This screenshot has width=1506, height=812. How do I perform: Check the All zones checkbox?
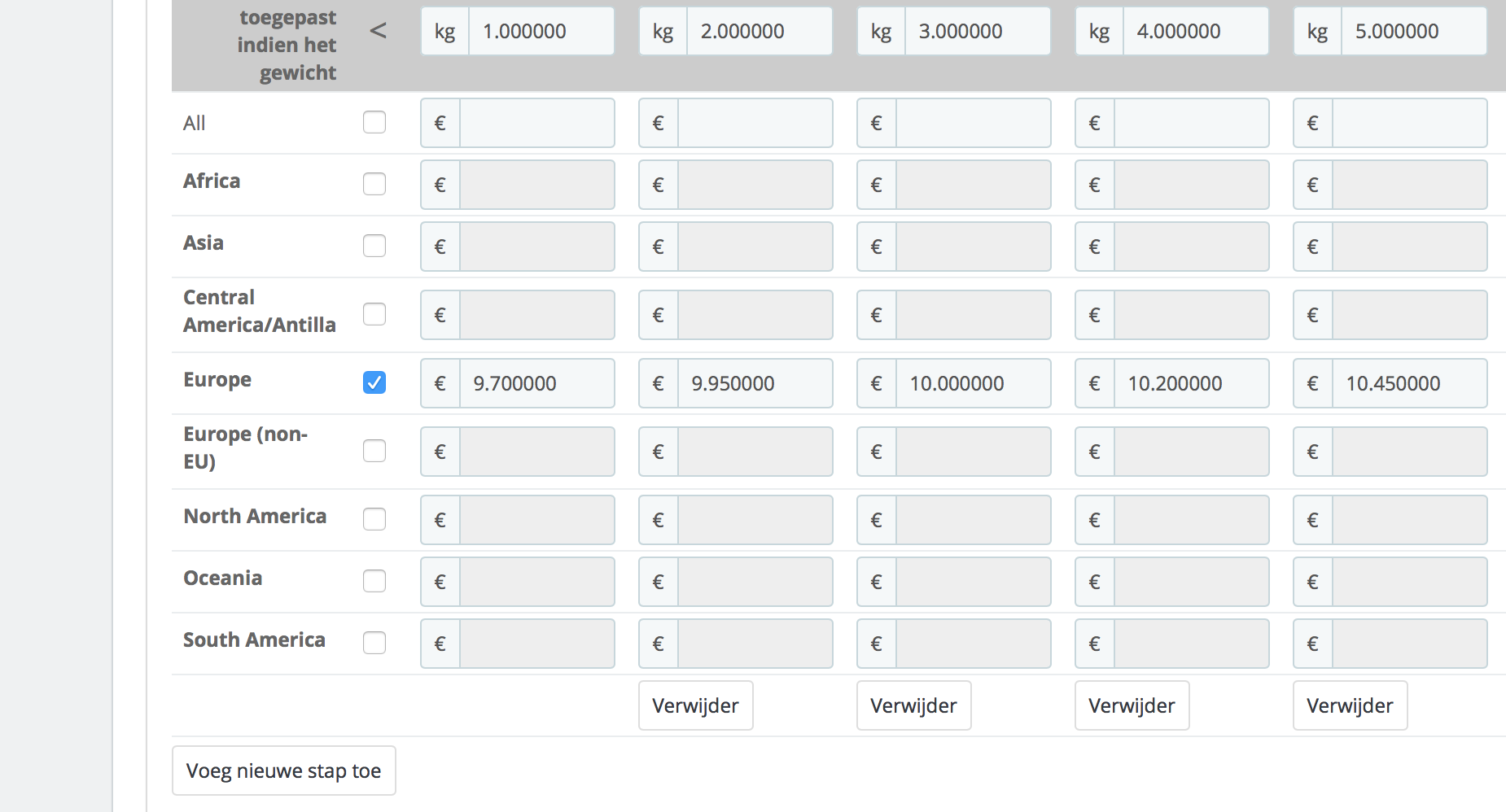pos(374,122)
